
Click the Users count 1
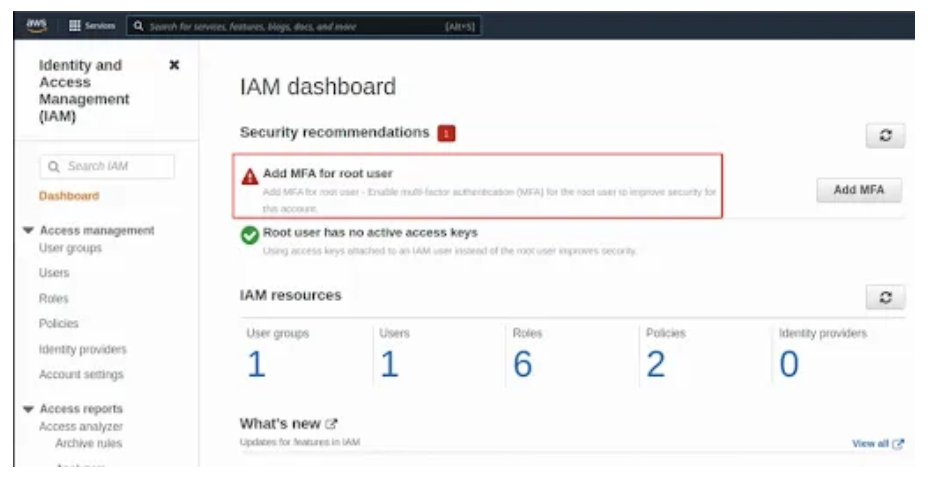(x=389, y=363)
